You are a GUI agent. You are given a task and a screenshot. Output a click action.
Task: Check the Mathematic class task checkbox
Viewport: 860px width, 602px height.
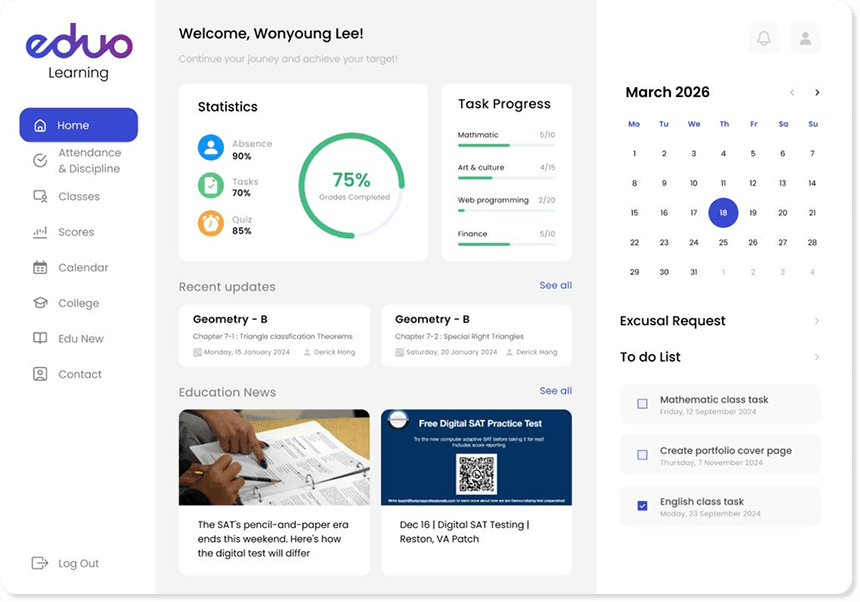pos(642,404)
